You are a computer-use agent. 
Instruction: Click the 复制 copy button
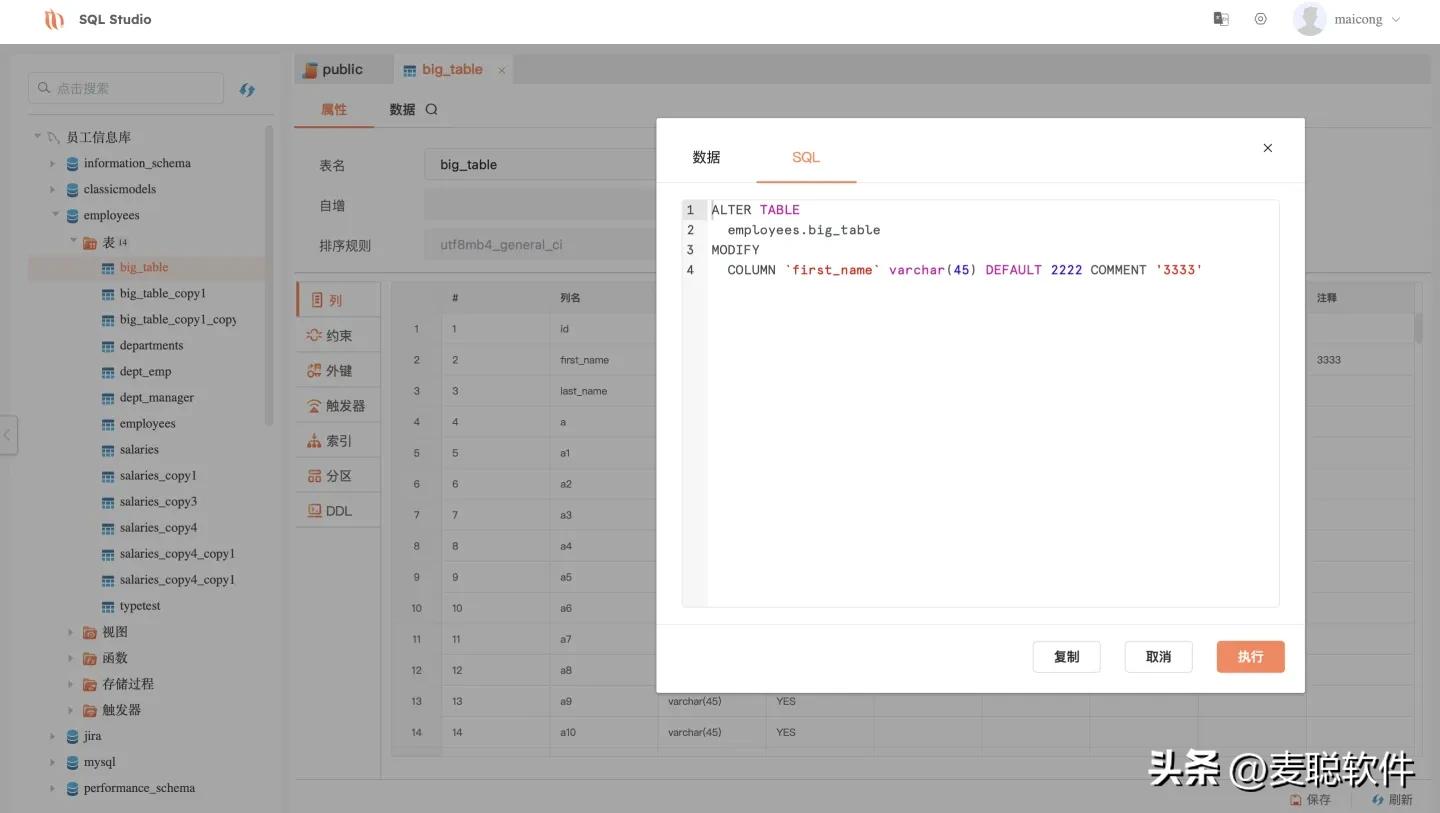[1066, 657]
